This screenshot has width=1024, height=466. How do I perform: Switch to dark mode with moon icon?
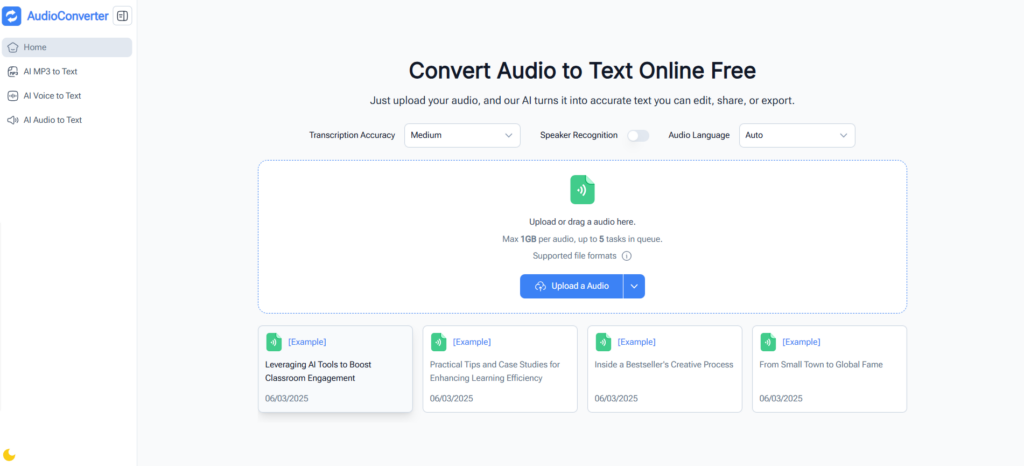(x=9, y=455)
